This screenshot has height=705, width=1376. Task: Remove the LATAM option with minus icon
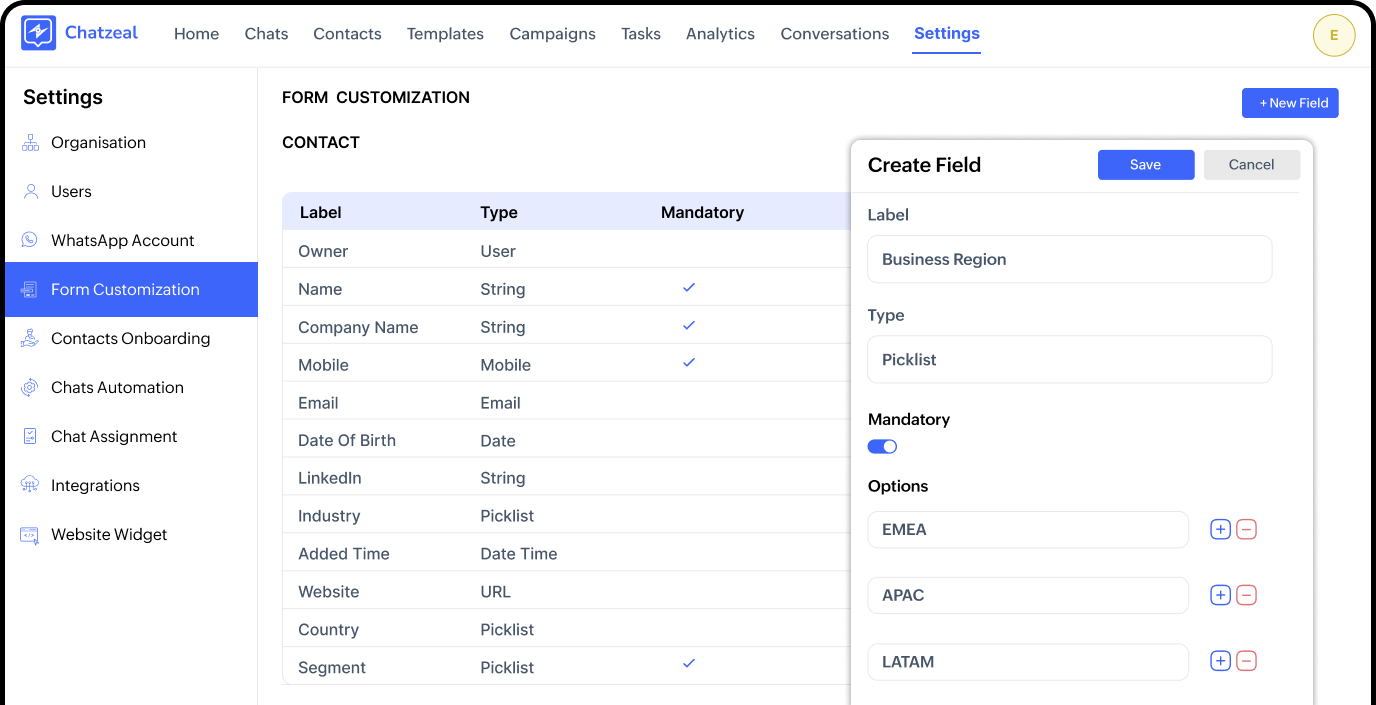[1246, 661]
